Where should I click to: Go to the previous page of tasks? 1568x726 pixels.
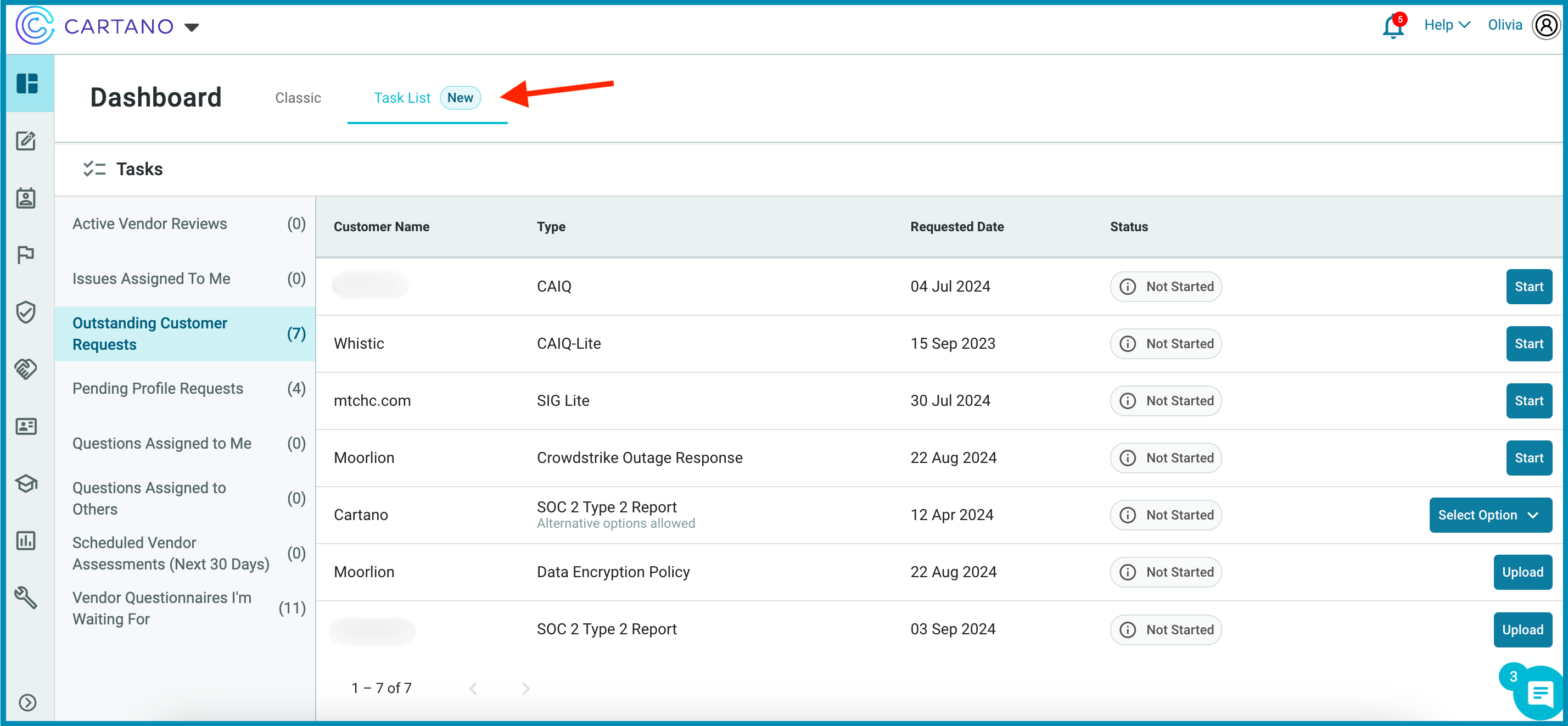tap(473, 688)
